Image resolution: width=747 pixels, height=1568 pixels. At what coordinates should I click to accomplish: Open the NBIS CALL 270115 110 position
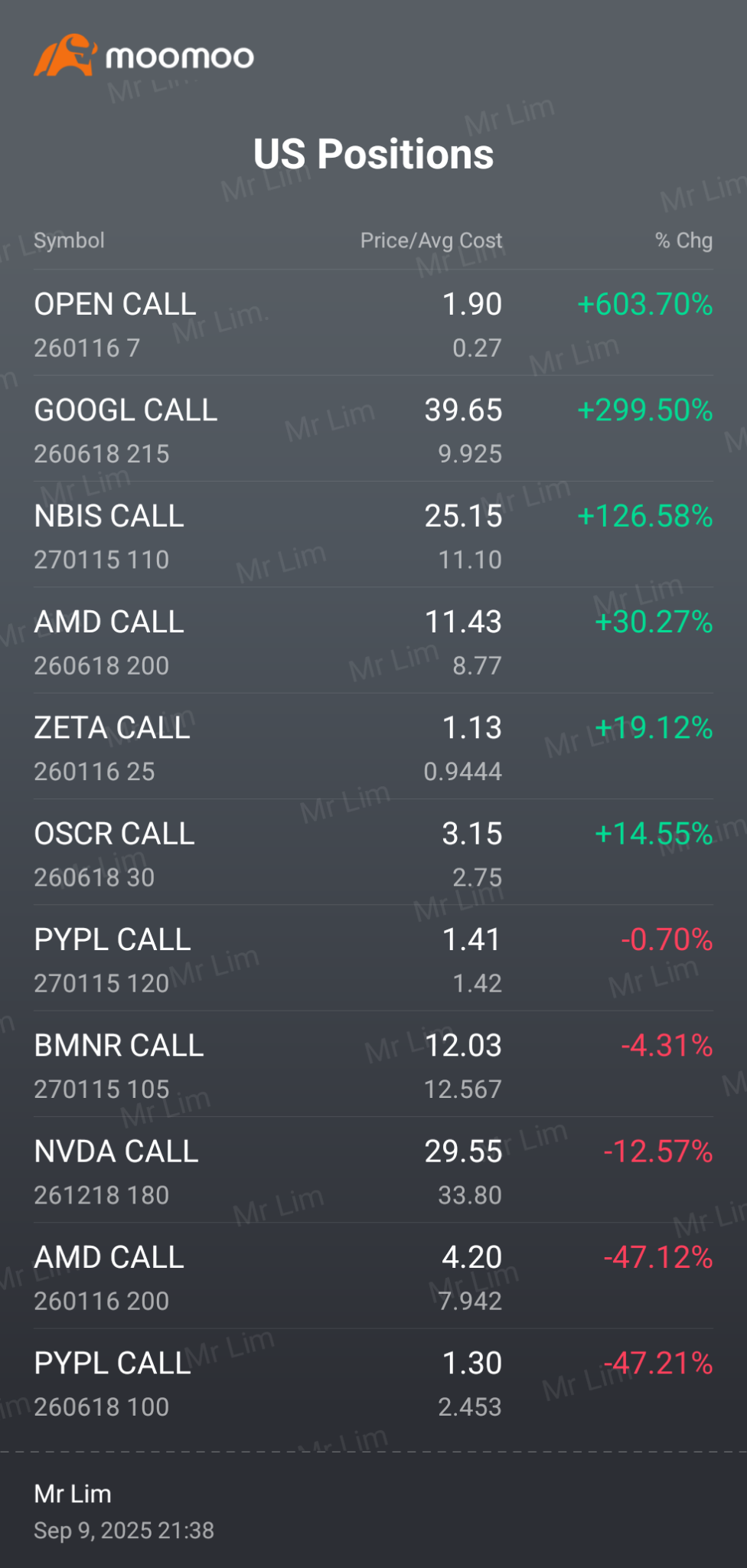[109, 535]
